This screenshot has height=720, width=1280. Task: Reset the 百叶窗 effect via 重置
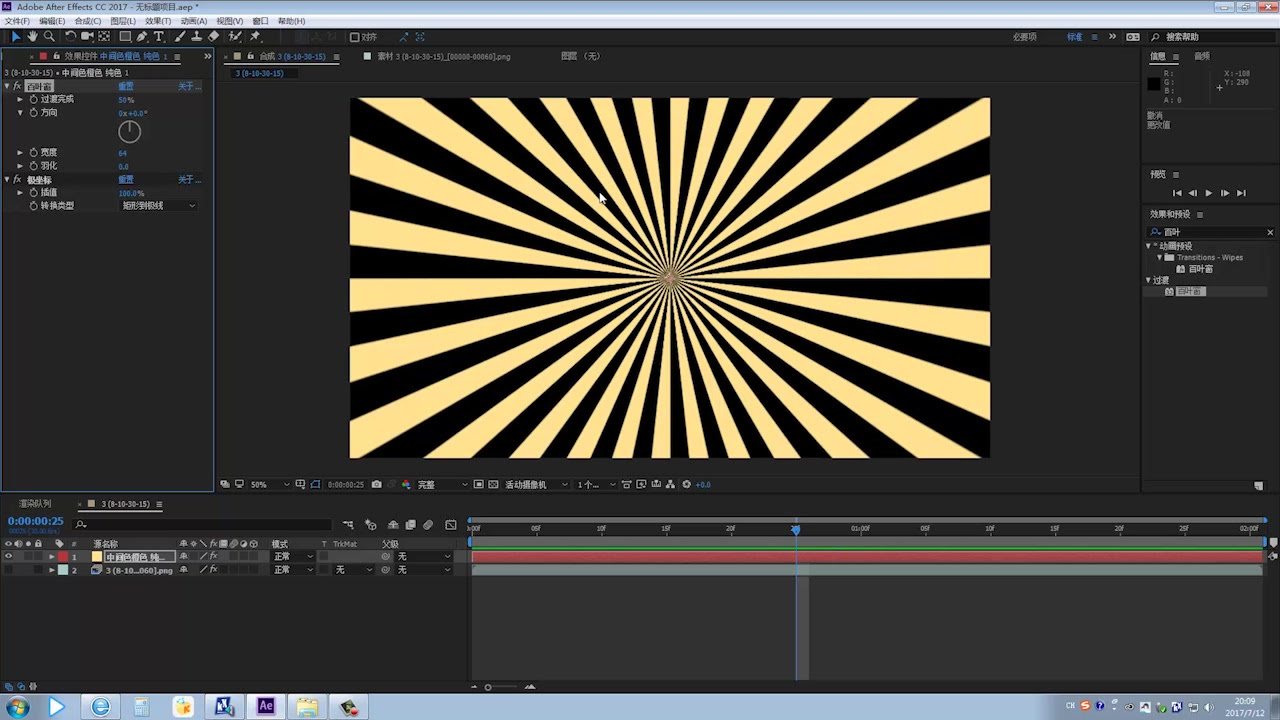(x=126, y=86)
